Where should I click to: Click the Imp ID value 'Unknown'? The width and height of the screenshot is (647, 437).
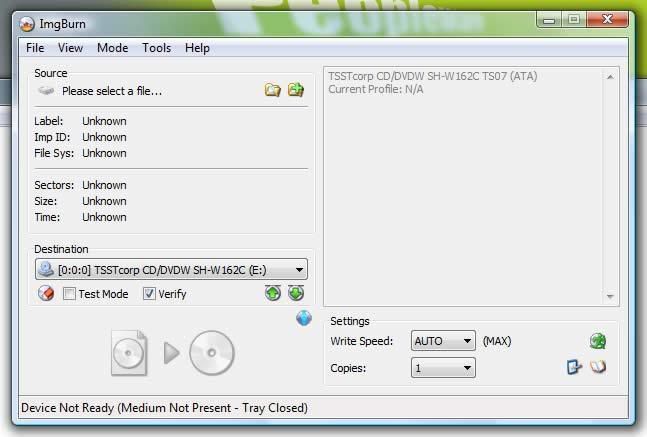104,137
